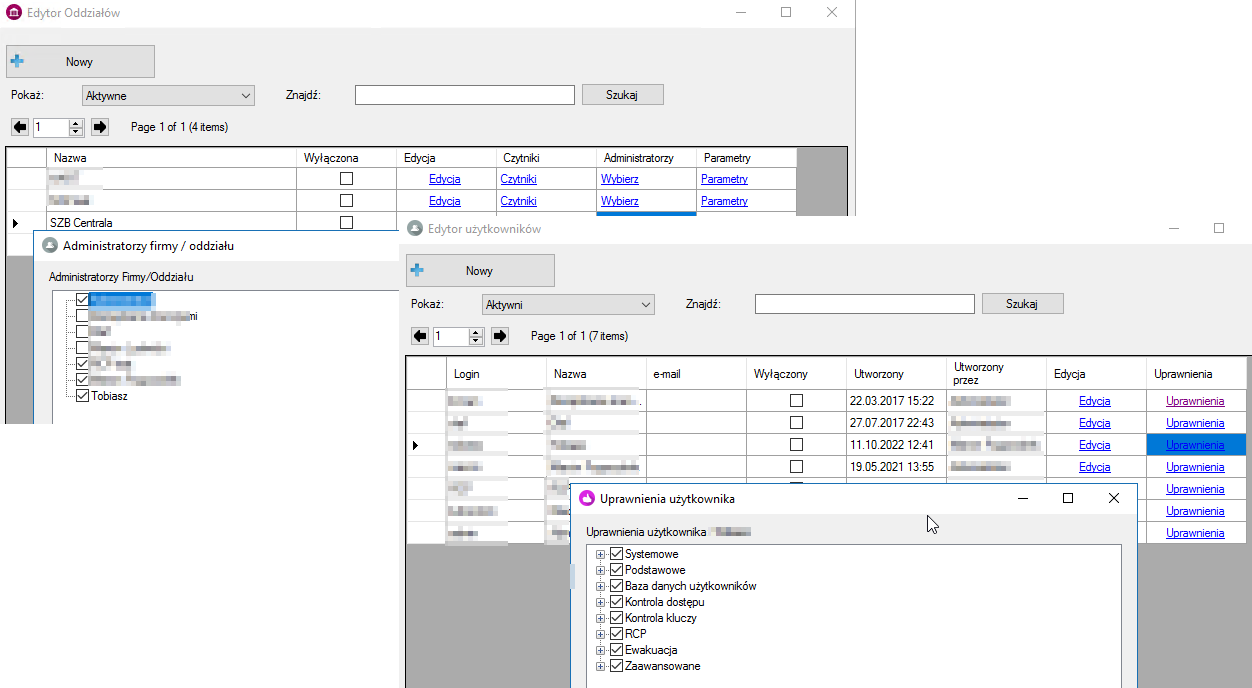The image size is (1252, 688).
Task: Toggle Wyłączony for user created 19.05.2021 13:55
Action: click(796, 467)
